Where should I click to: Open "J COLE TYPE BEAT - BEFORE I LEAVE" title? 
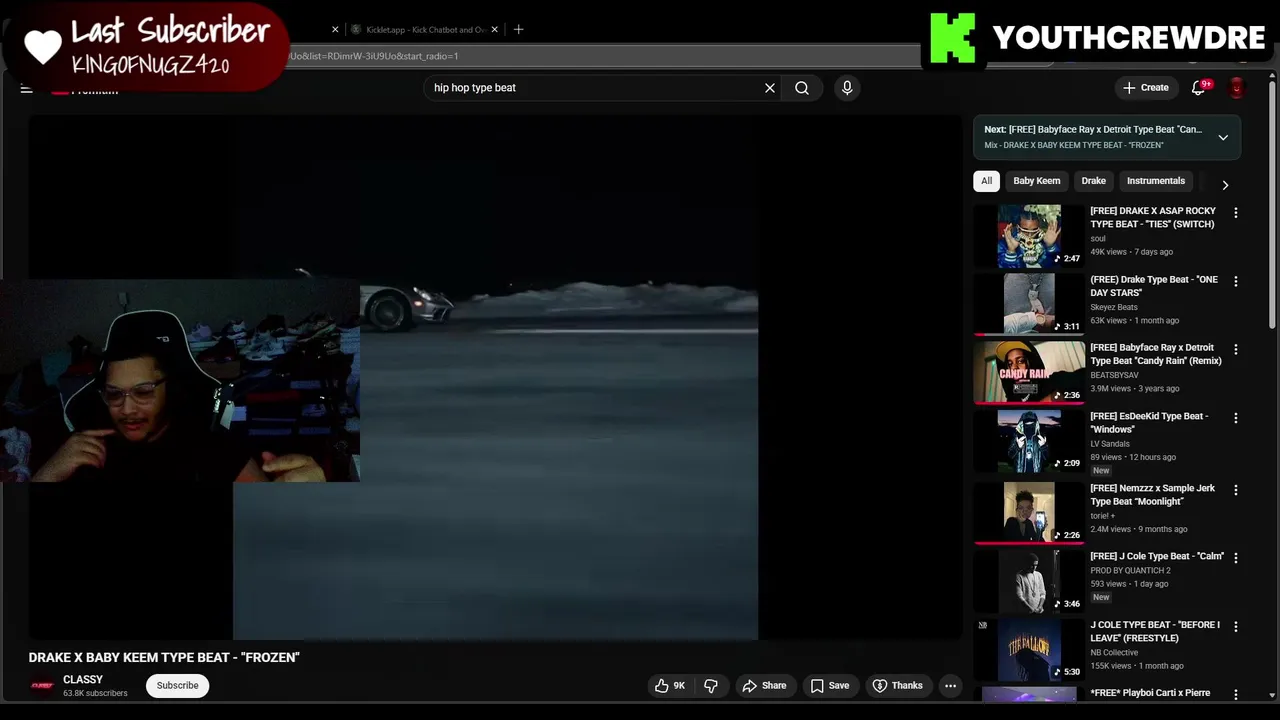1155,631
